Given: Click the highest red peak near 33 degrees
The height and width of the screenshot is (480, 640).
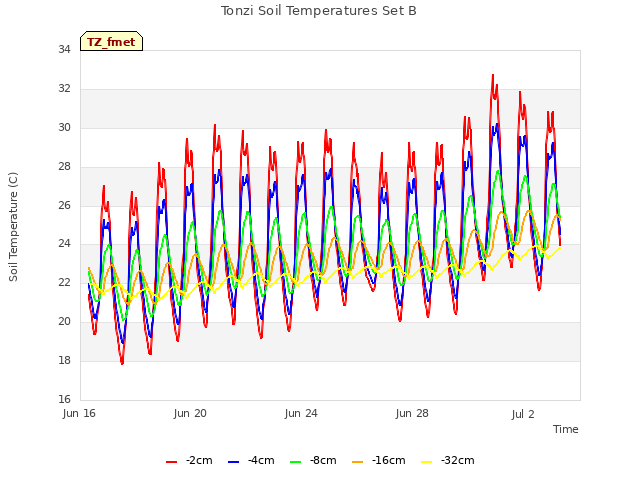Looking at the screenshot, I should (x=493, y=76).
